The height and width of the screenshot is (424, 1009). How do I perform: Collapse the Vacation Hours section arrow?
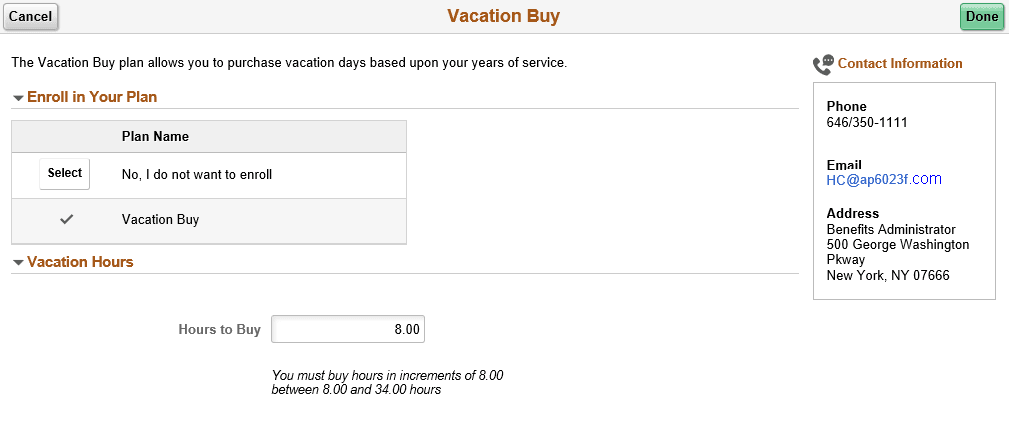pyautogui.click(x=18, y=263)
